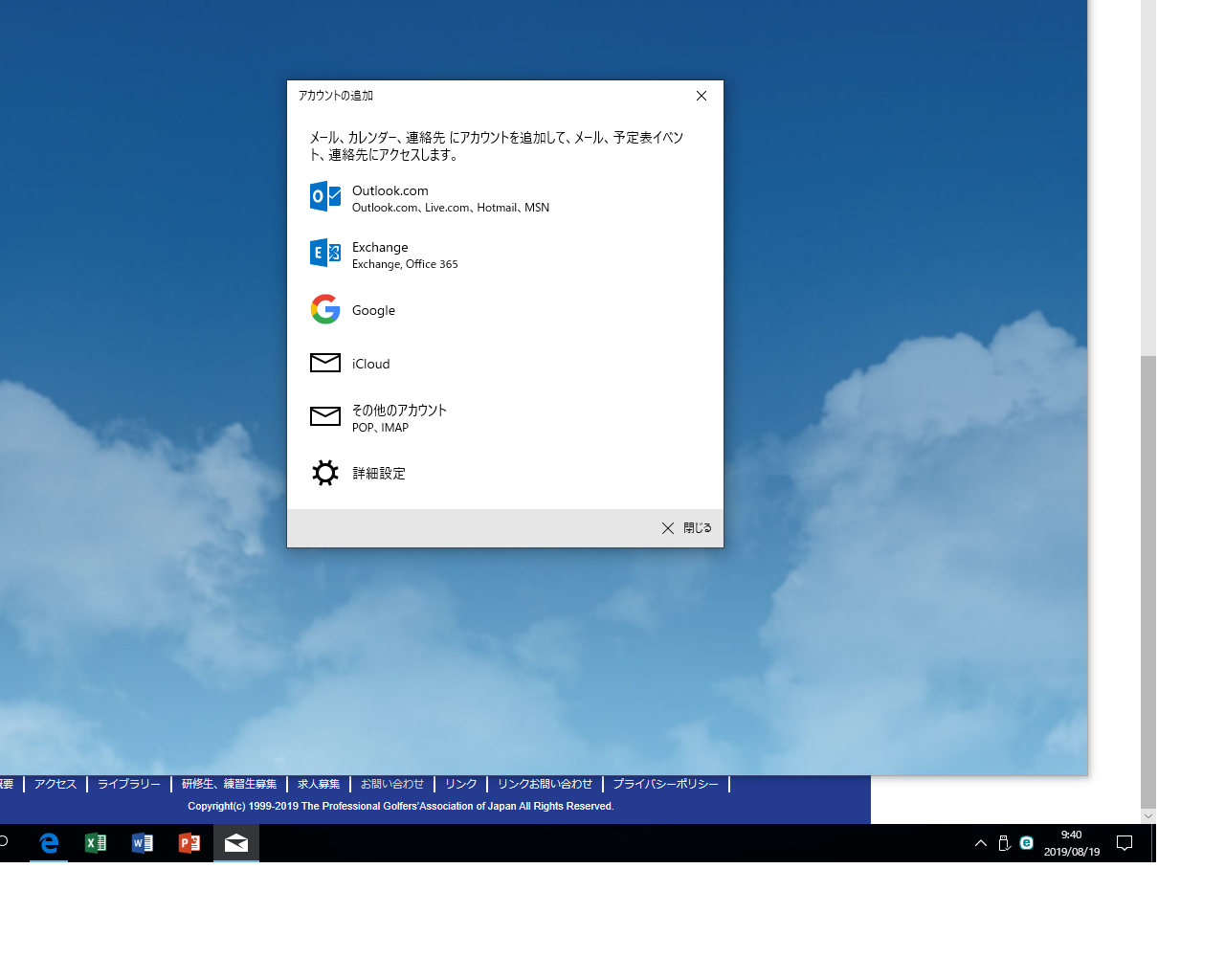Click the USB device tray icon
This screenshot has height=980, width=1225.
[1004, 843]
